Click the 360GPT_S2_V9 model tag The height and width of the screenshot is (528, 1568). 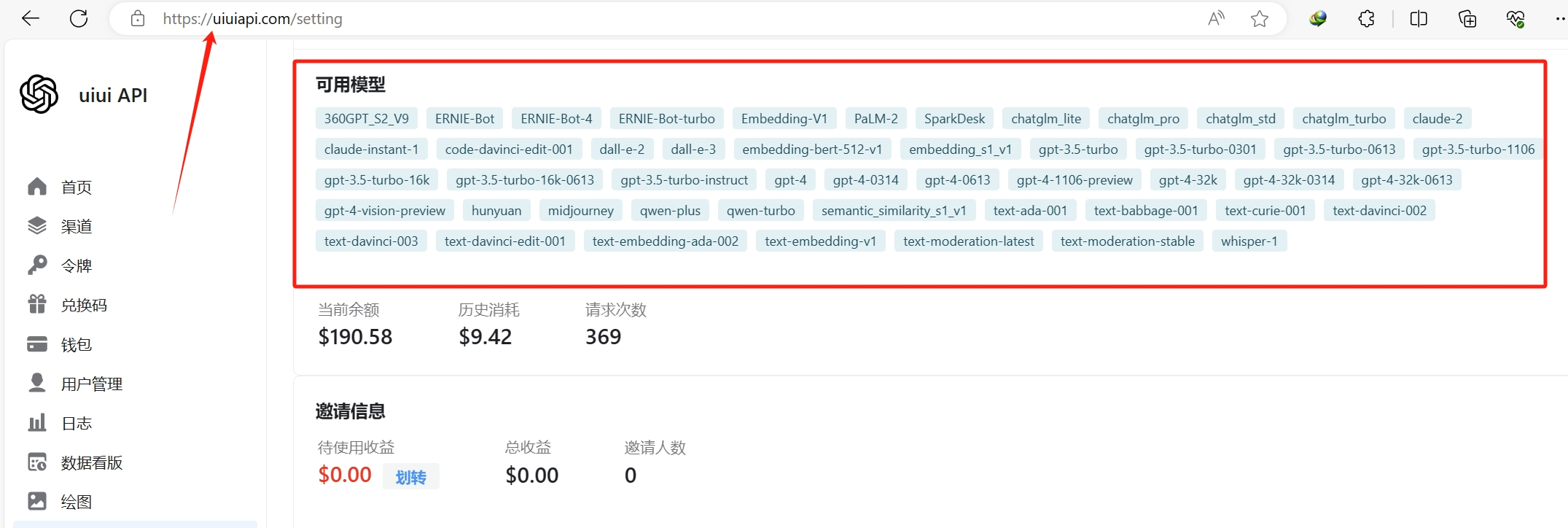pyautogui.click(x=367, y=119)
